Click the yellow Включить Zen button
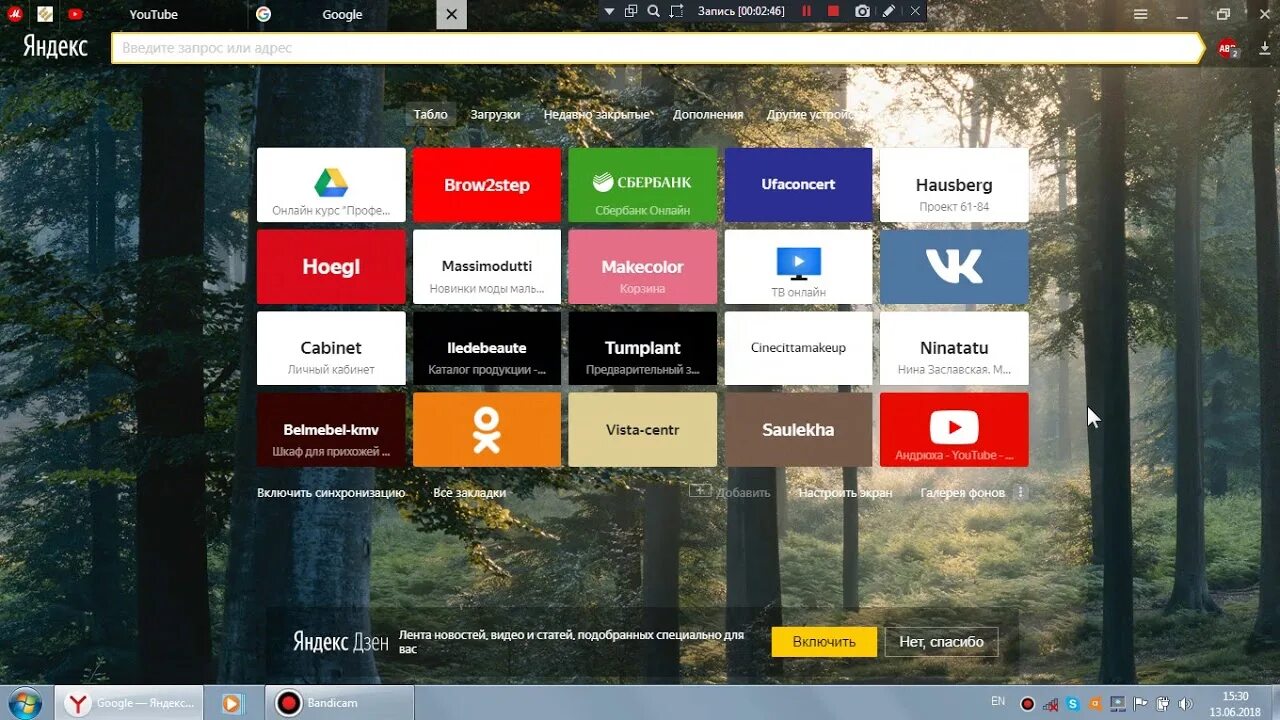The image size is (1280, 720). (x=824, y=642)
